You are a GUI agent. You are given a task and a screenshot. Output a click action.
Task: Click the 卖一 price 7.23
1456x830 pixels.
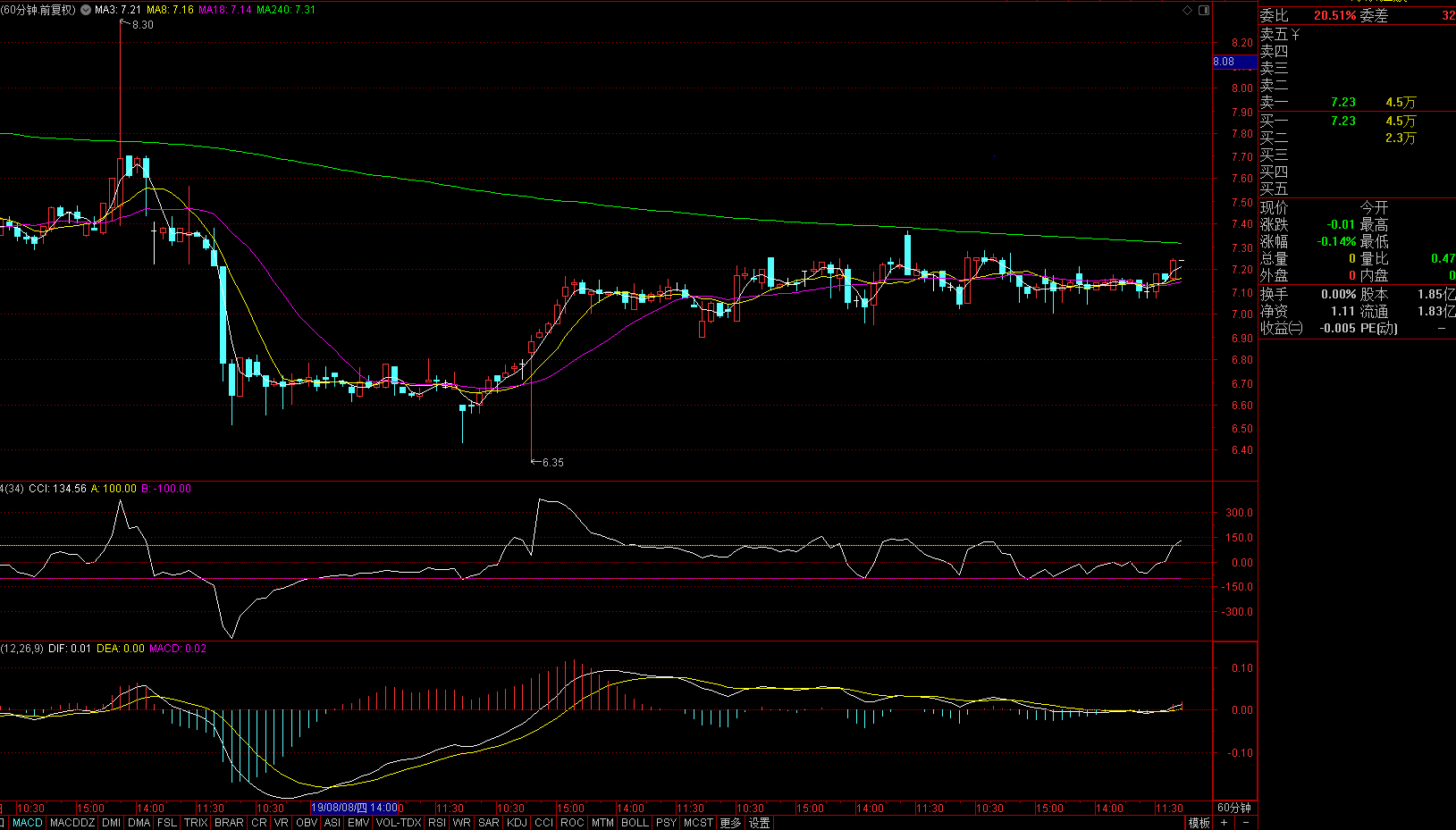click(x=1342, y=103)
